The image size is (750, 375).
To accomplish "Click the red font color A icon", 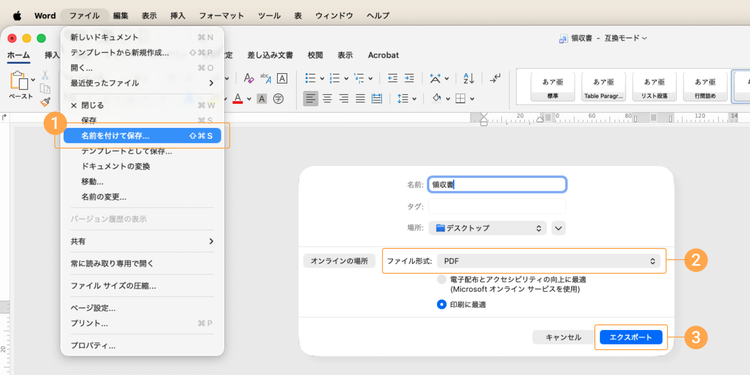I will tap(238, 99).
